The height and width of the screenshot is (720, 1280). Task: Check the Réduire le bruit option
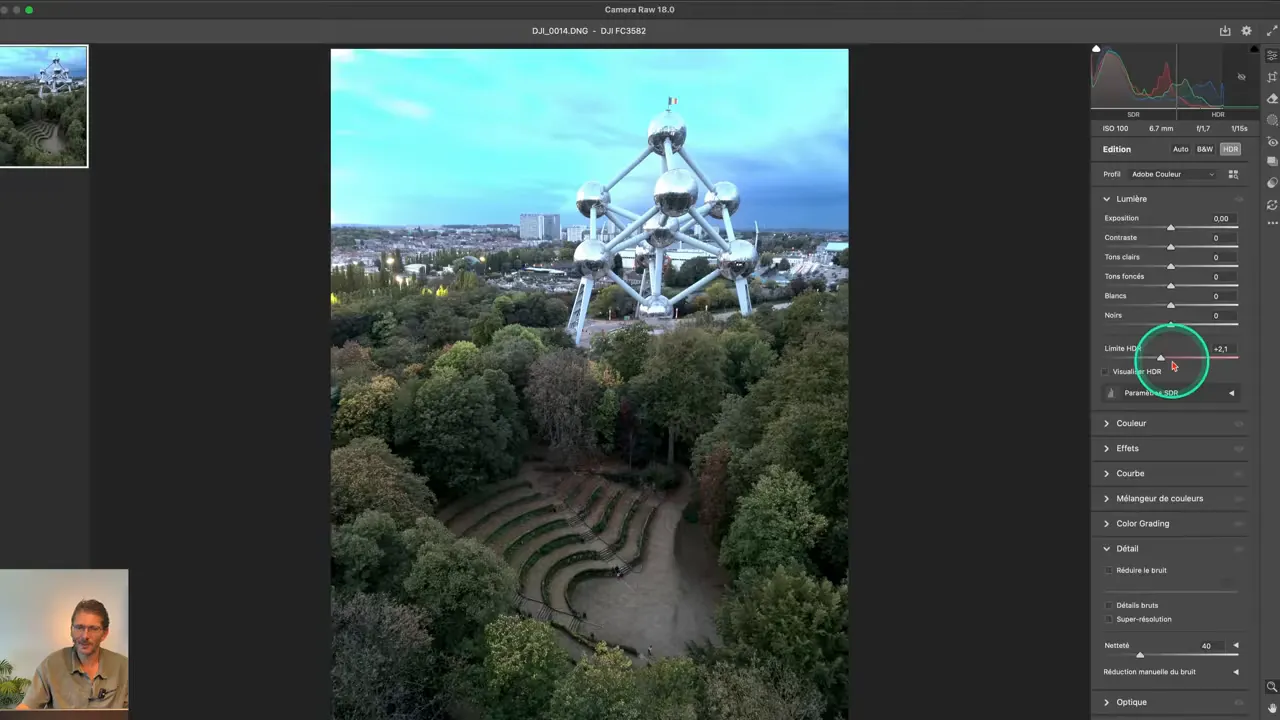(1109, 570)
